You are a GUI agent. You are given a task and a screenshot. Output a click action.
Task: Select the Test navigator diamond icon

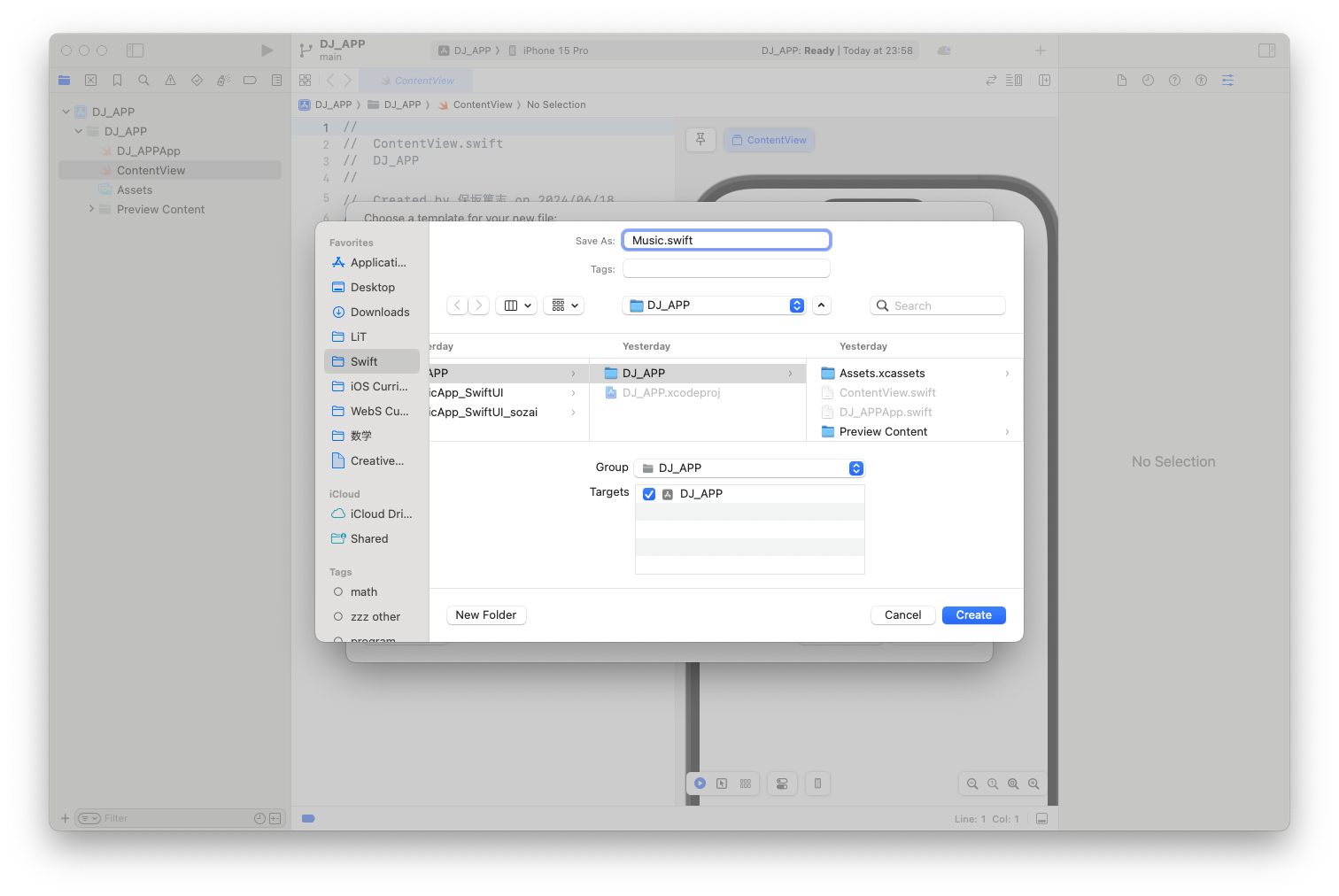tap(197, 80)
